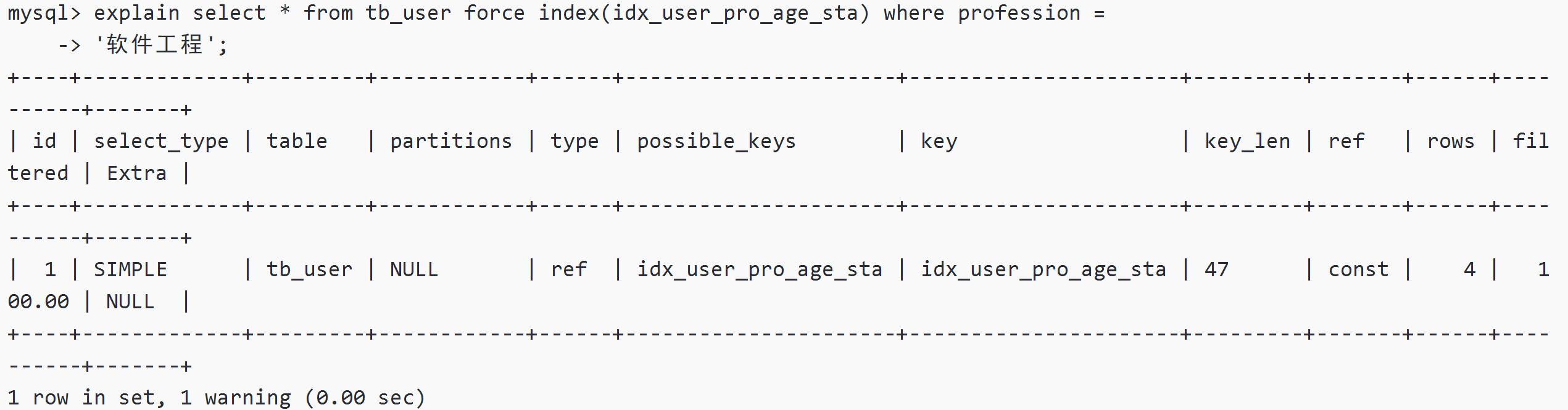Click the "force" keyword in the query
This screenshot has width=1568, height=410.
coord(494,13)
